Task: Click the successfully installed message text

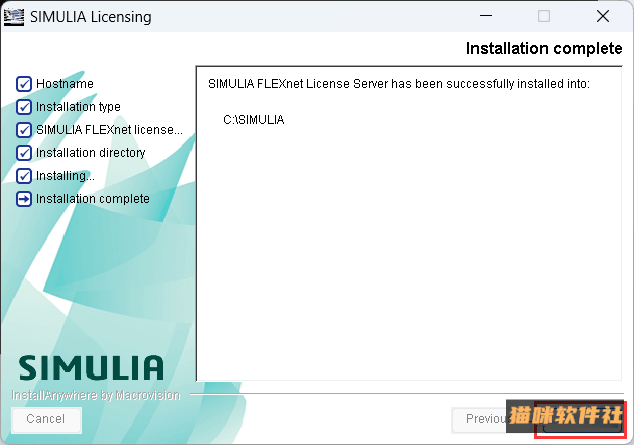Action: tap(399, 84)
